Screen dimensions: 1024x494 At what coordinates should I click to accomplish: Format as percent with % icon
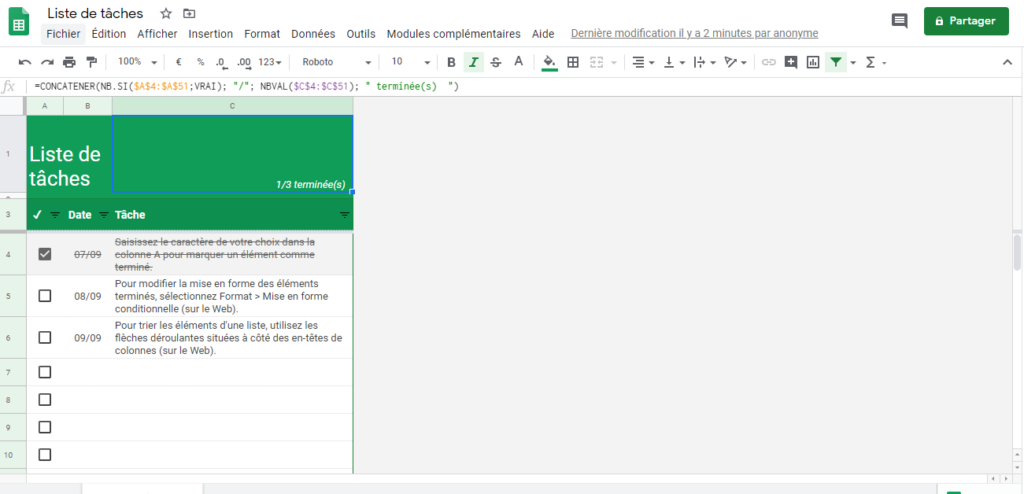pyautogui.click(x=200, y=62)
